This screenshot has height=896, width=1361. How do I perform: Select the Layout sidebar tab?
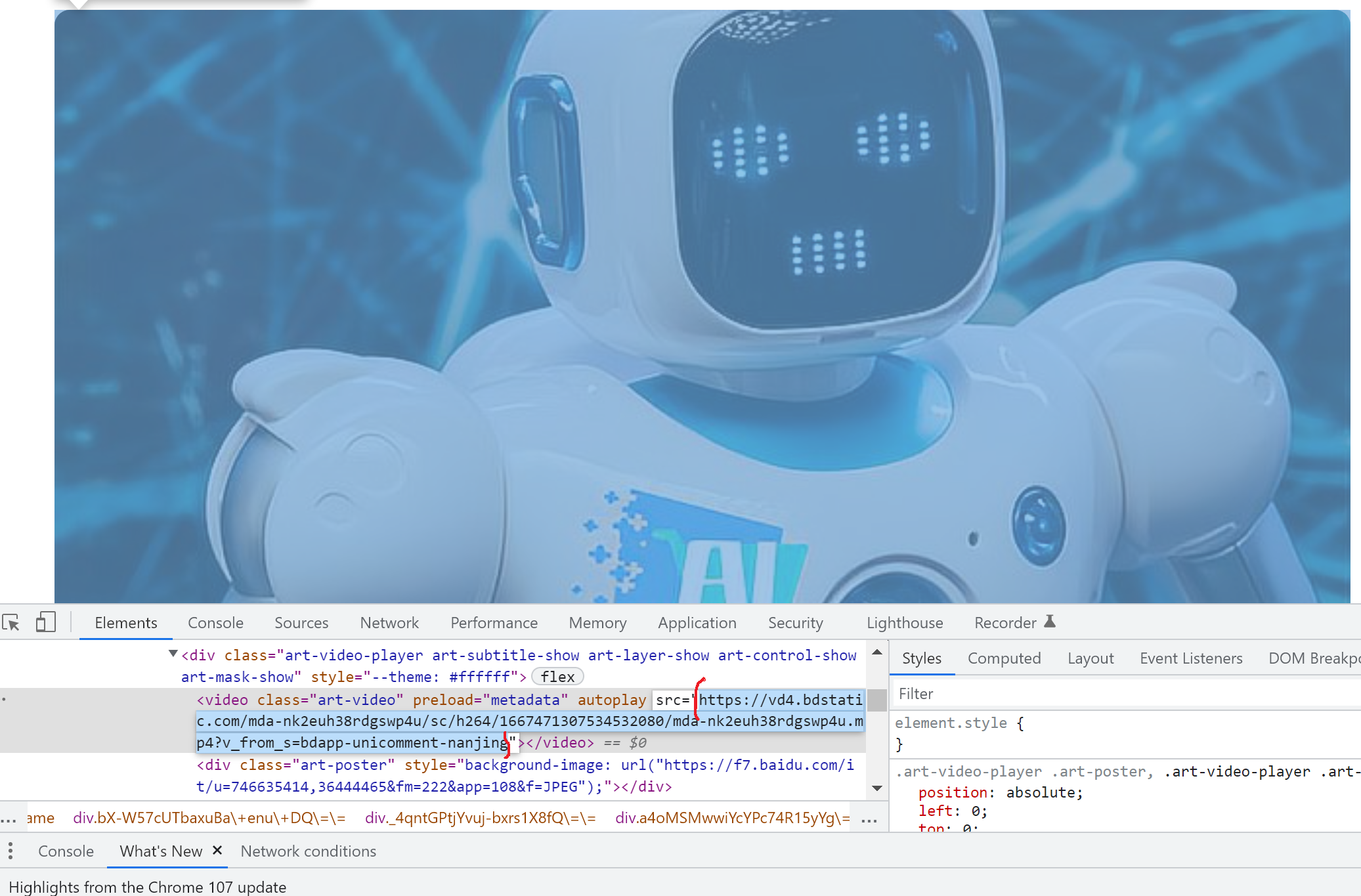click(1091, 658)
